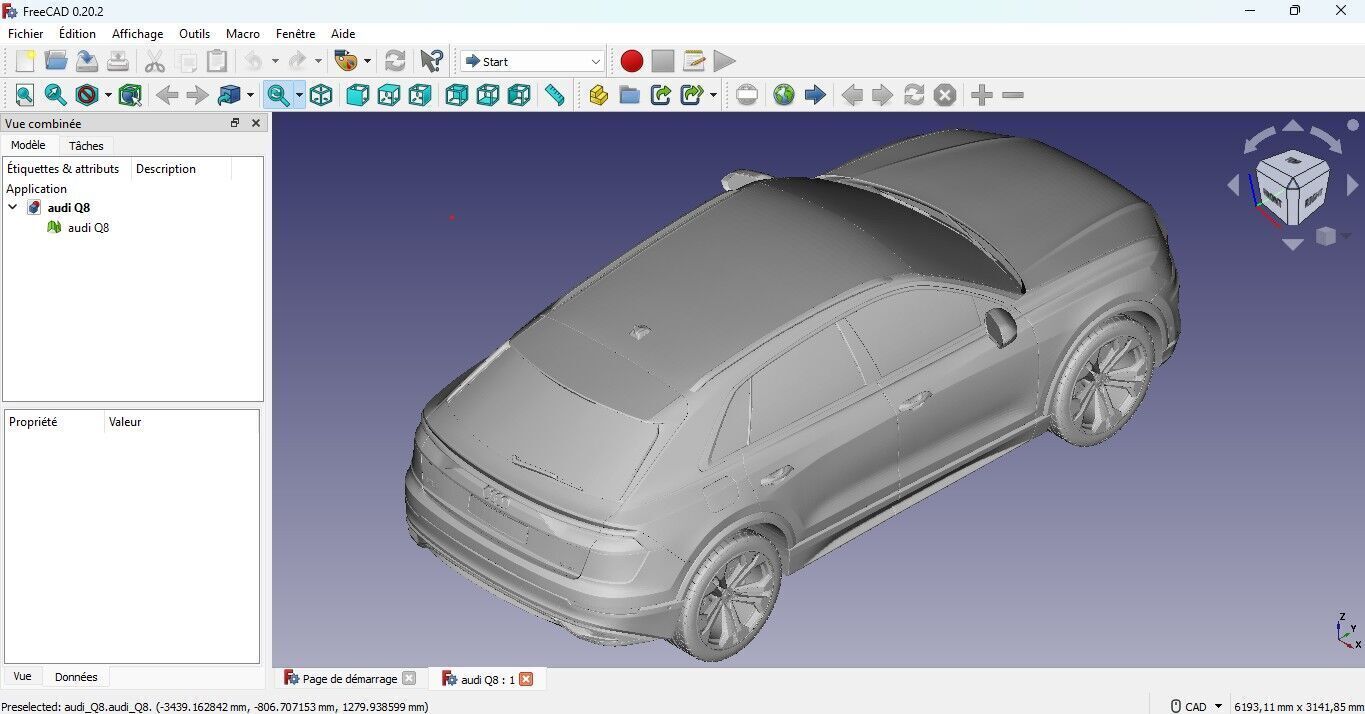Switch to isometric view cube icon

point(321,95)
